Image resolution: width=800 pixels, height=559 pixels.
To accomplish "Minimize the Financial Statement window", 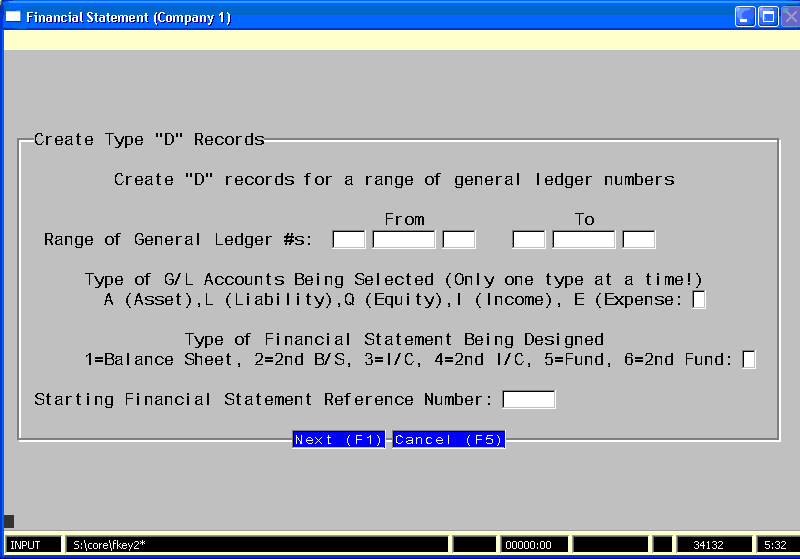I will [745, 17].
